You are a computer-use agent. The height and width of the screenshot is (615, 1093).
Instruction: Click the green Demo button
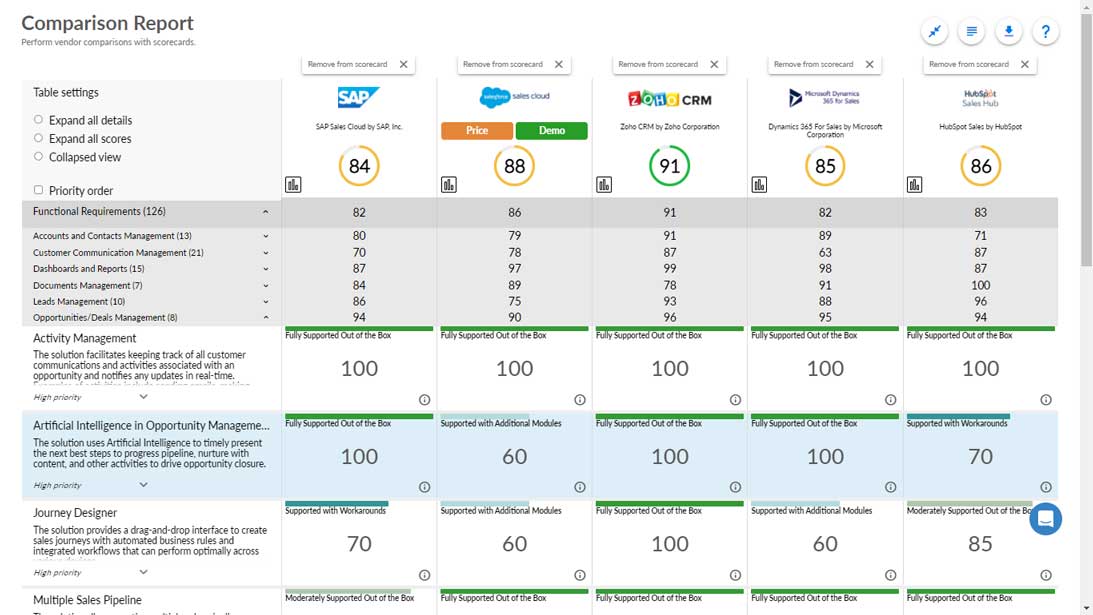pyautogui.click(x=551, y=131)
